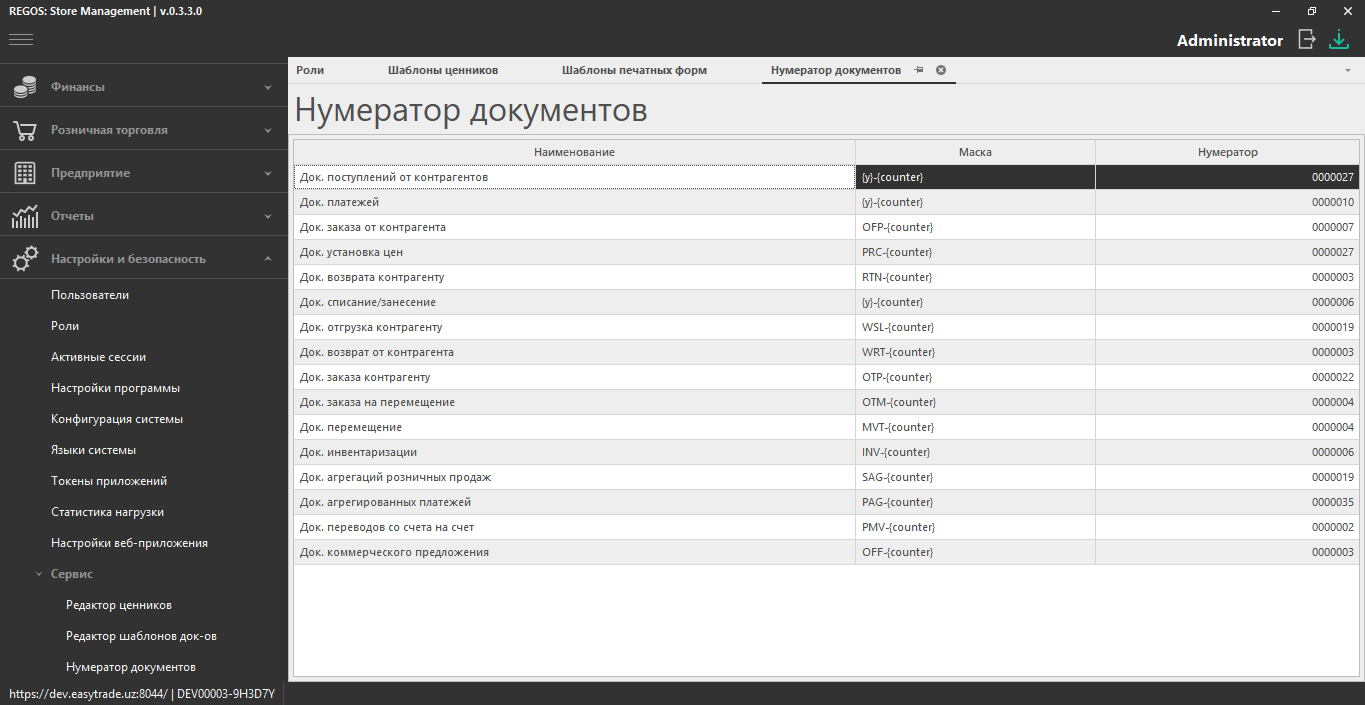Click the Розничная торговля cart icon
This screenshot has height=705, width=1365.
click(x=25, y=130)
